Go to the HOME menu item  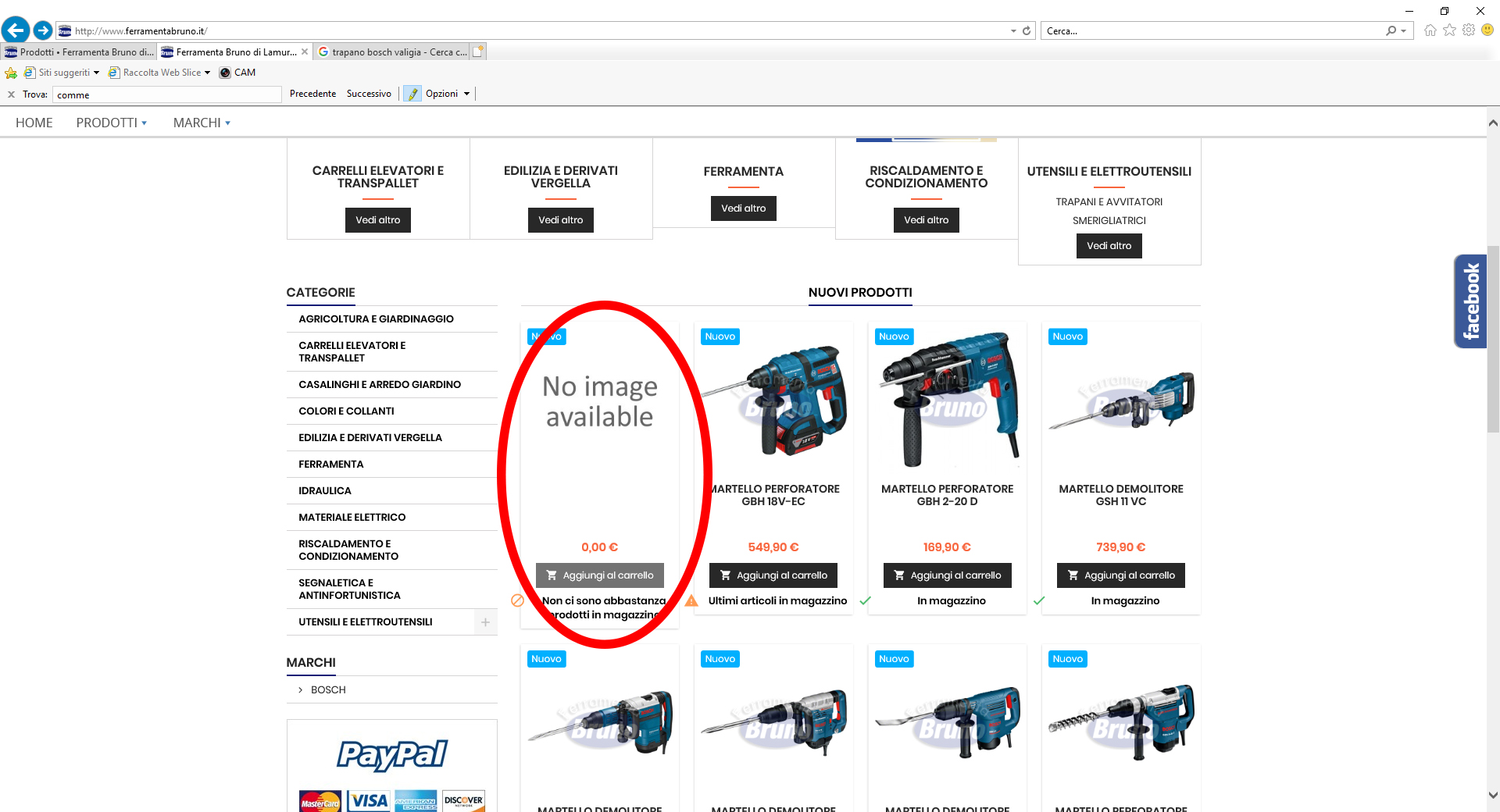(34, 123)
